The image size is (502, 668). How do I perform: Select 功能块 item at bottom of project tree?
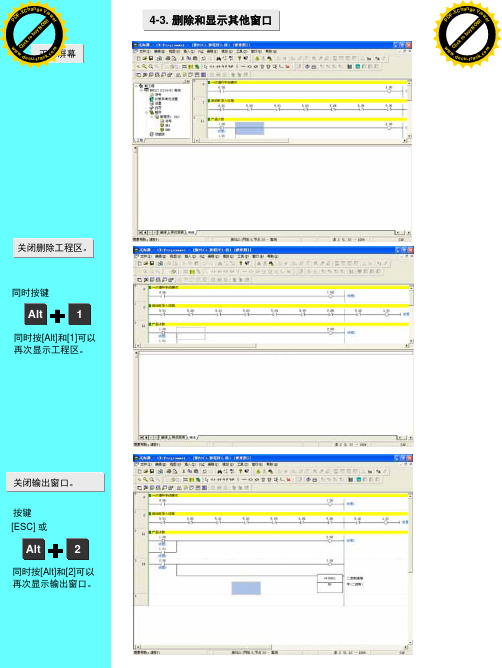pos(158,134)
